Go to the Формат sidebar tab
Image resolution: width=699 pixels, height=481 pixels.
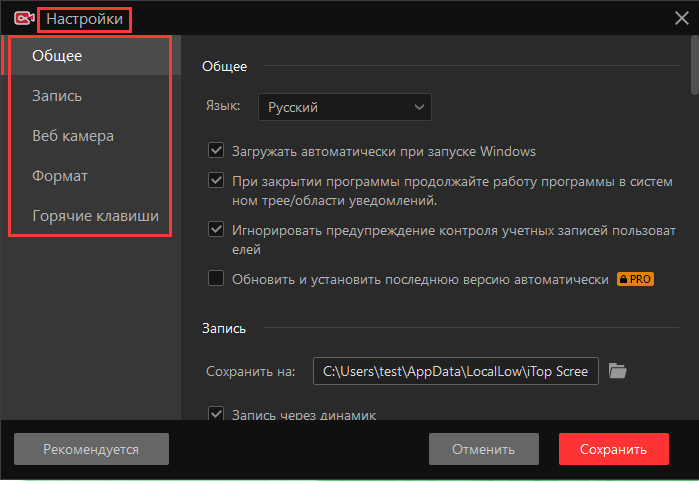click(90, 176)
